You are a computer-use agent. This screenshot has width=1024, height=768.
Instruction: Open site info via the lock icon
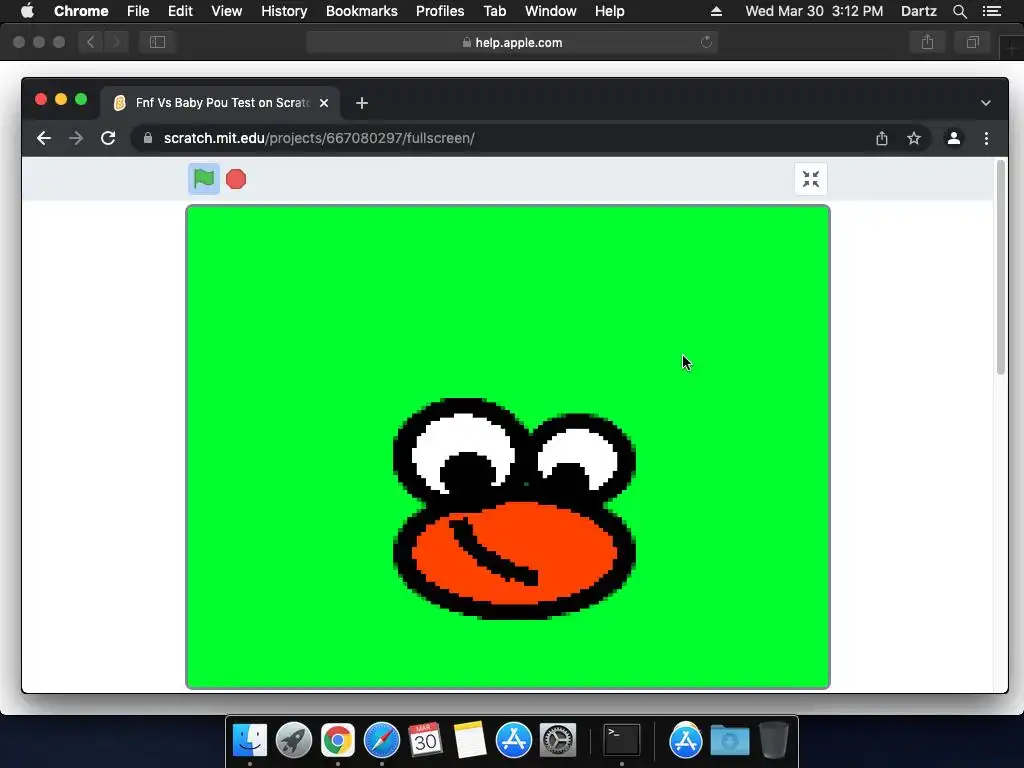[x=148, y=138]
